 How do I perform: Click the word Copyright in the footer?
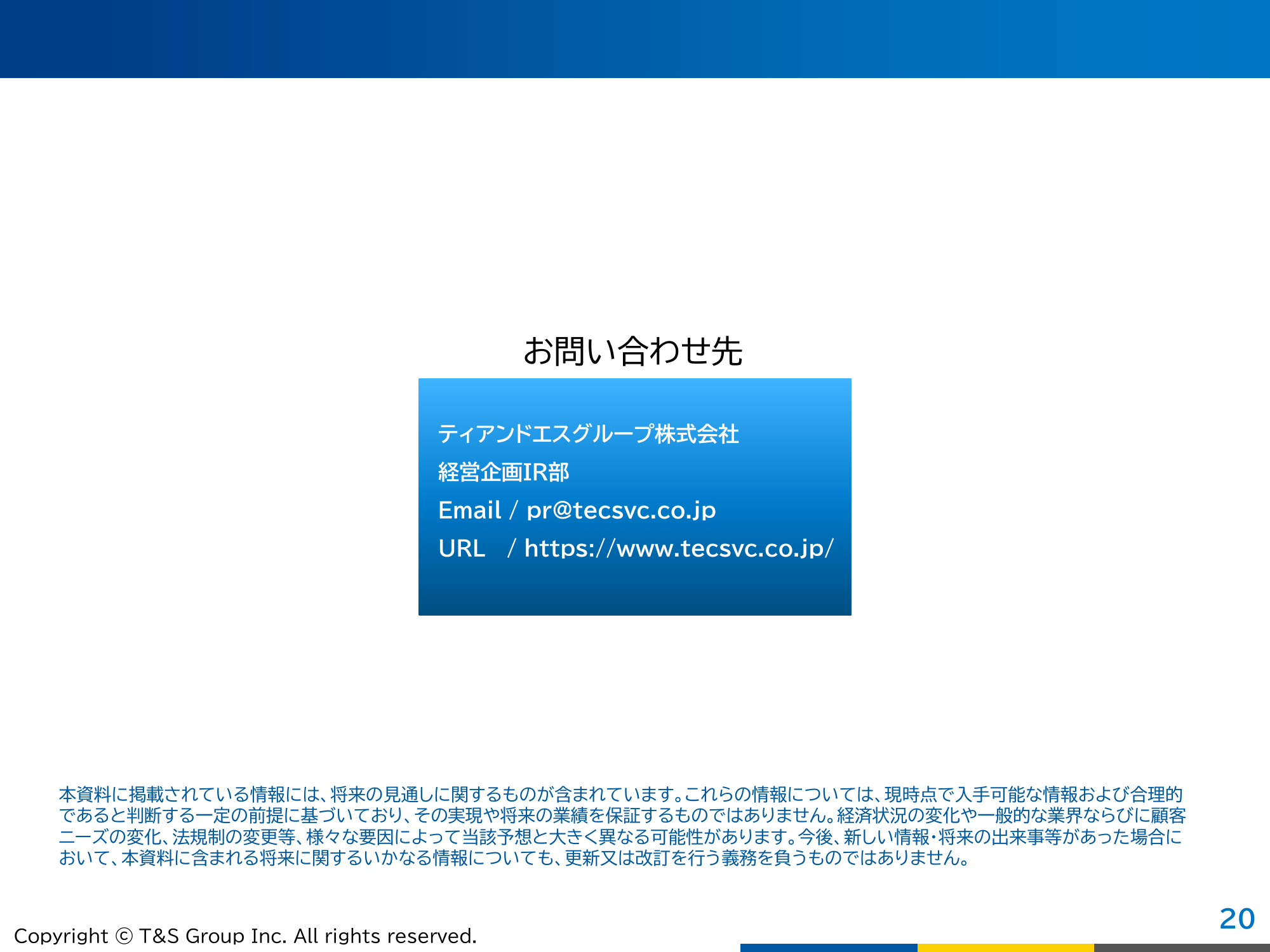pyautogui.click(x=61, y=936)
